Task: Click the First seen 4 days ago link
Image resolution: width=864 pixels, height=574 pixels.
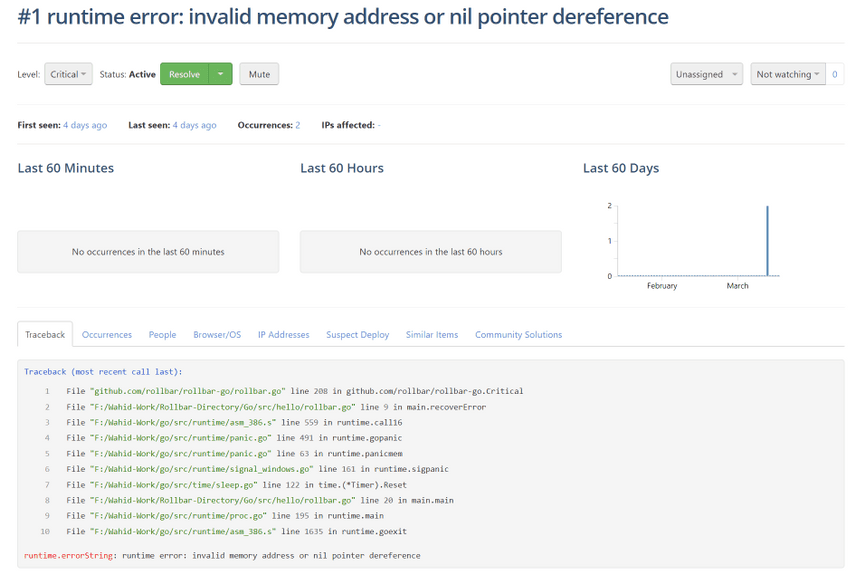Action: (85, 125)
